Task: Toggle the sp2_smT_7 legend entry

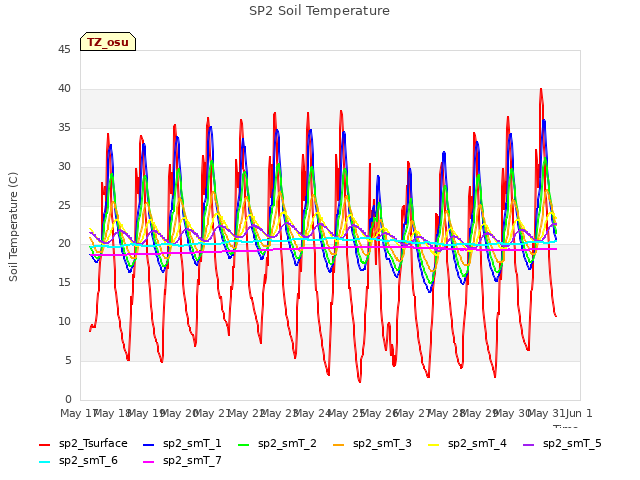Action: [182, 460]
